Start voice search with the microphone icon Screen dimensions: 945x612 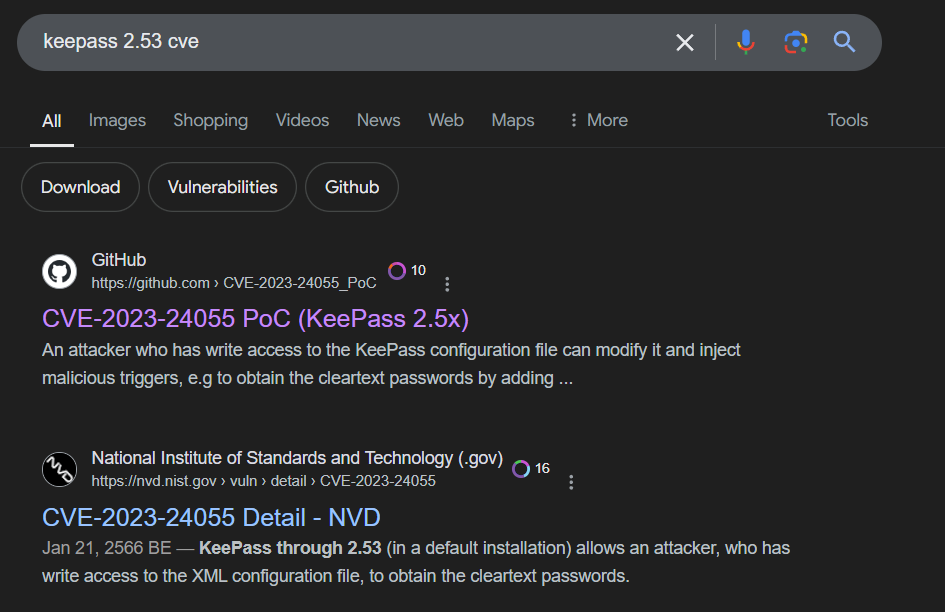(746, 42)
